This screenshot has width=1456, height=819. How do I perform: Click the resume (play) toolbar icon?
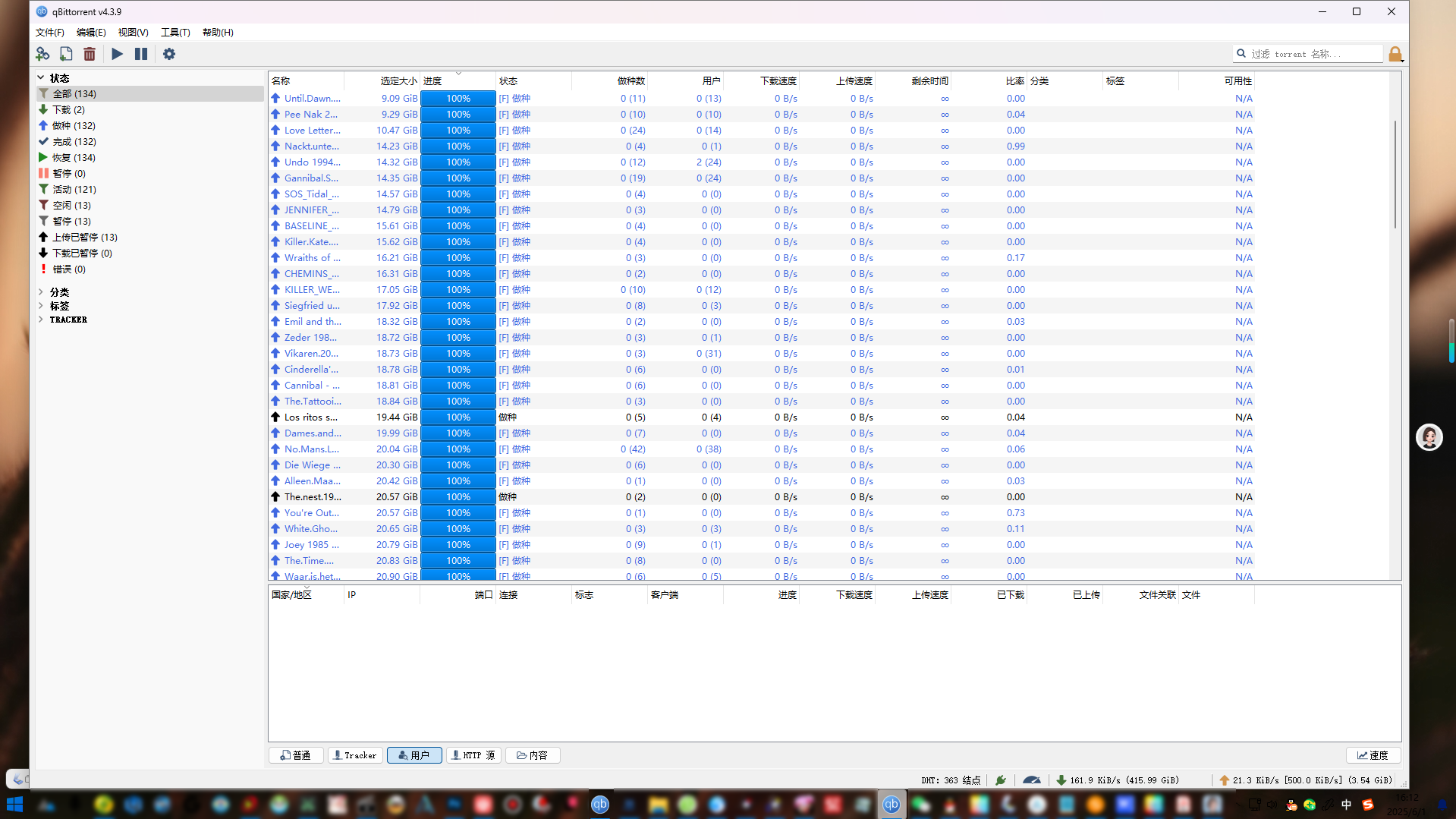pos(117,54)
